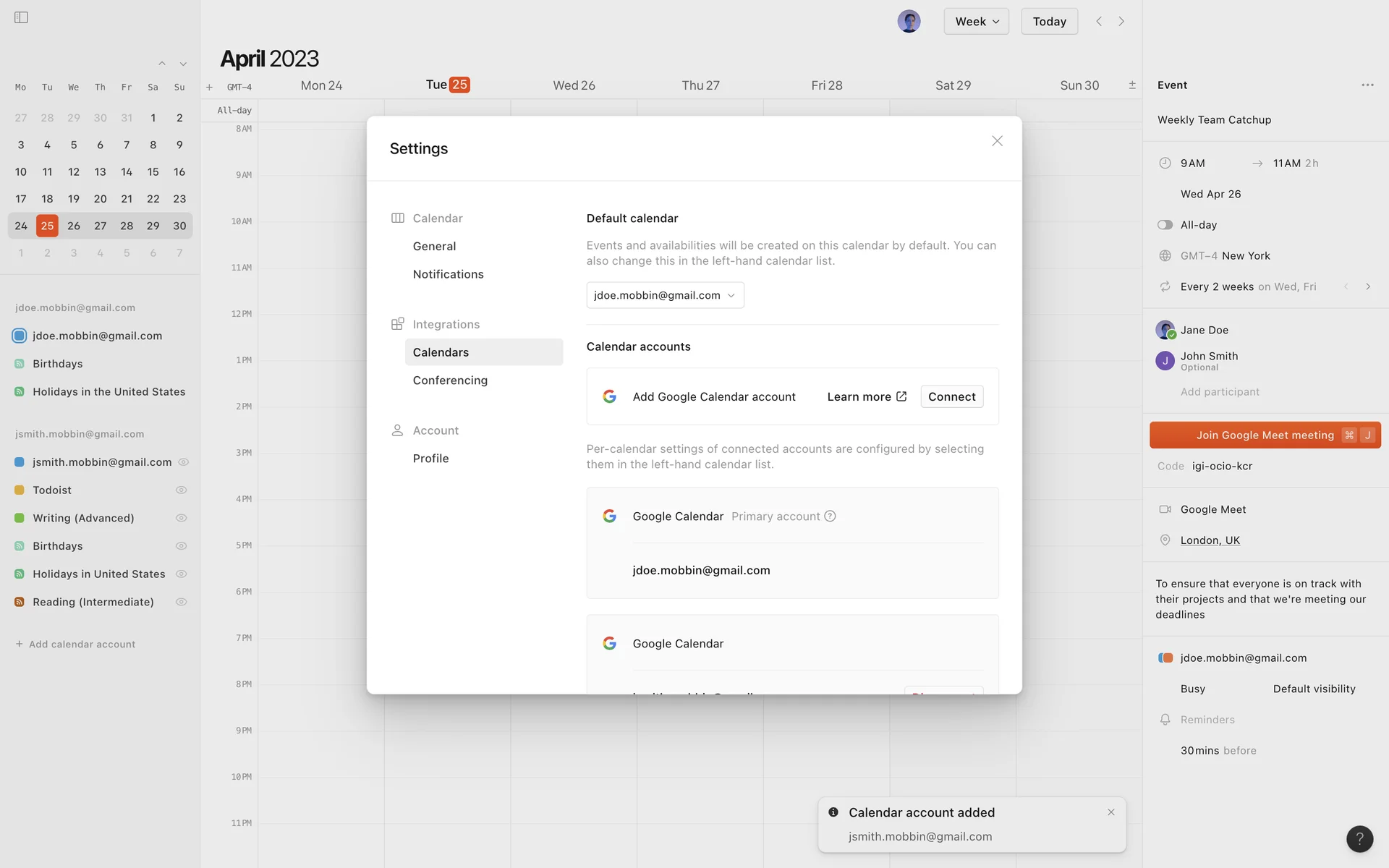Click the user profile avatar
The image size is (1389, 868).
[x=909, y=22]
